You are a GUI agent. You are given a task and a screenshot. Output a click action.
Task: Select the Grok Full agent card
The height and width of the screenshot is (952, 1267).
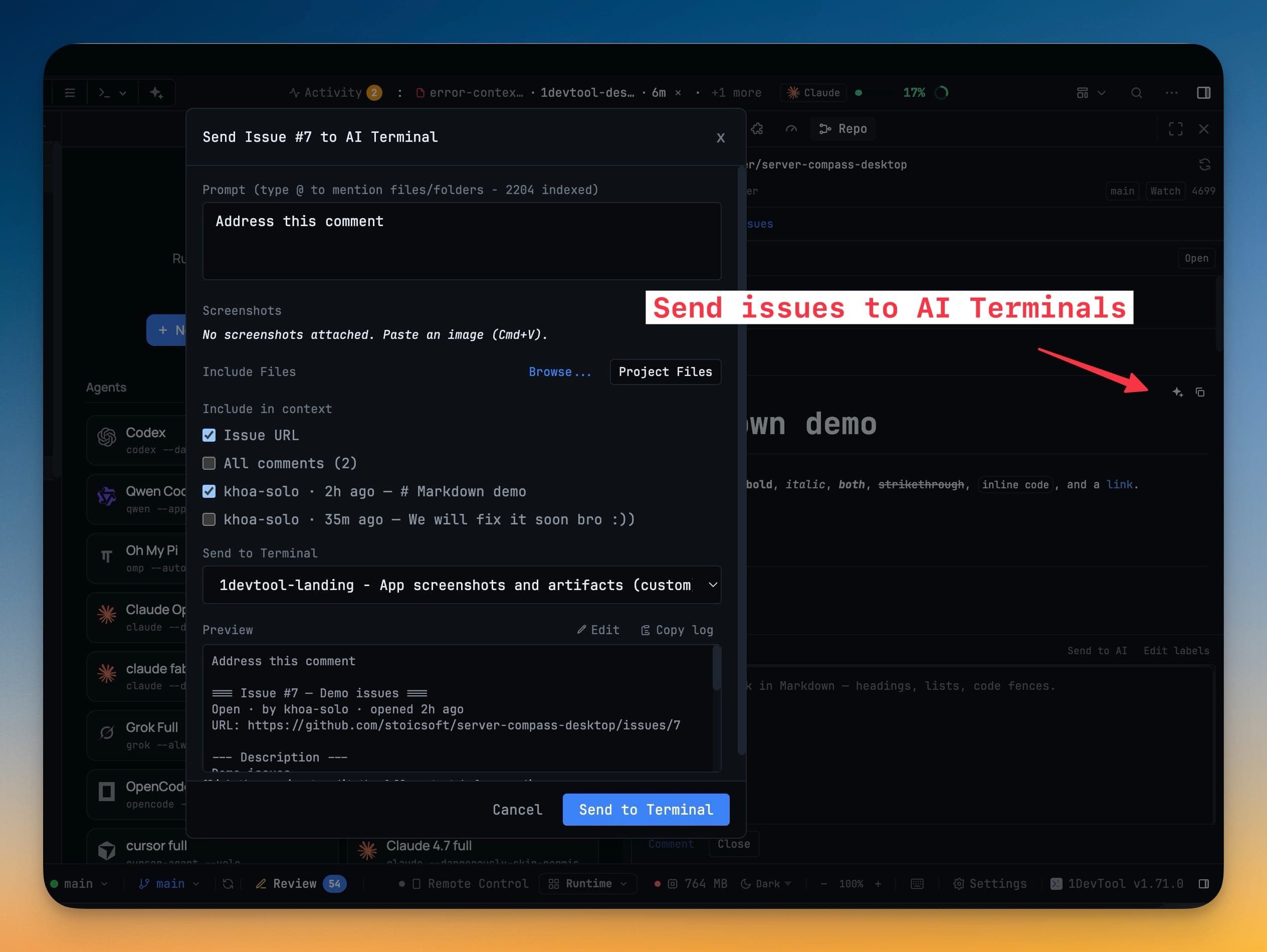tap(136, 735)
